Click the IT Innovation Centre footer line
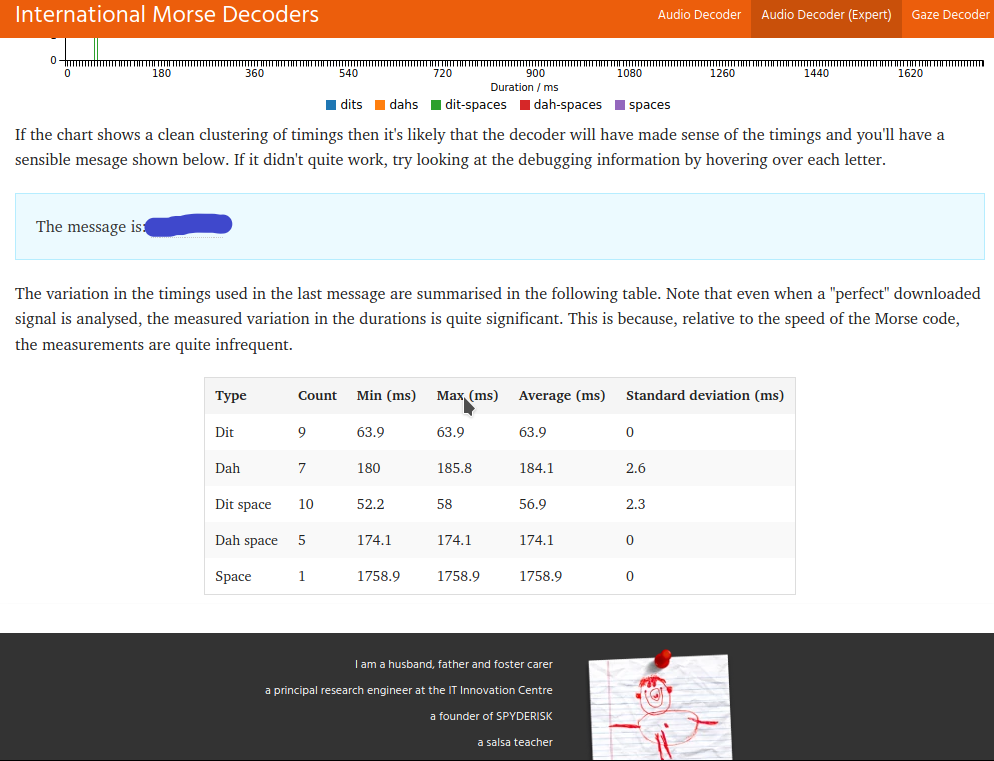 (408, 690)
